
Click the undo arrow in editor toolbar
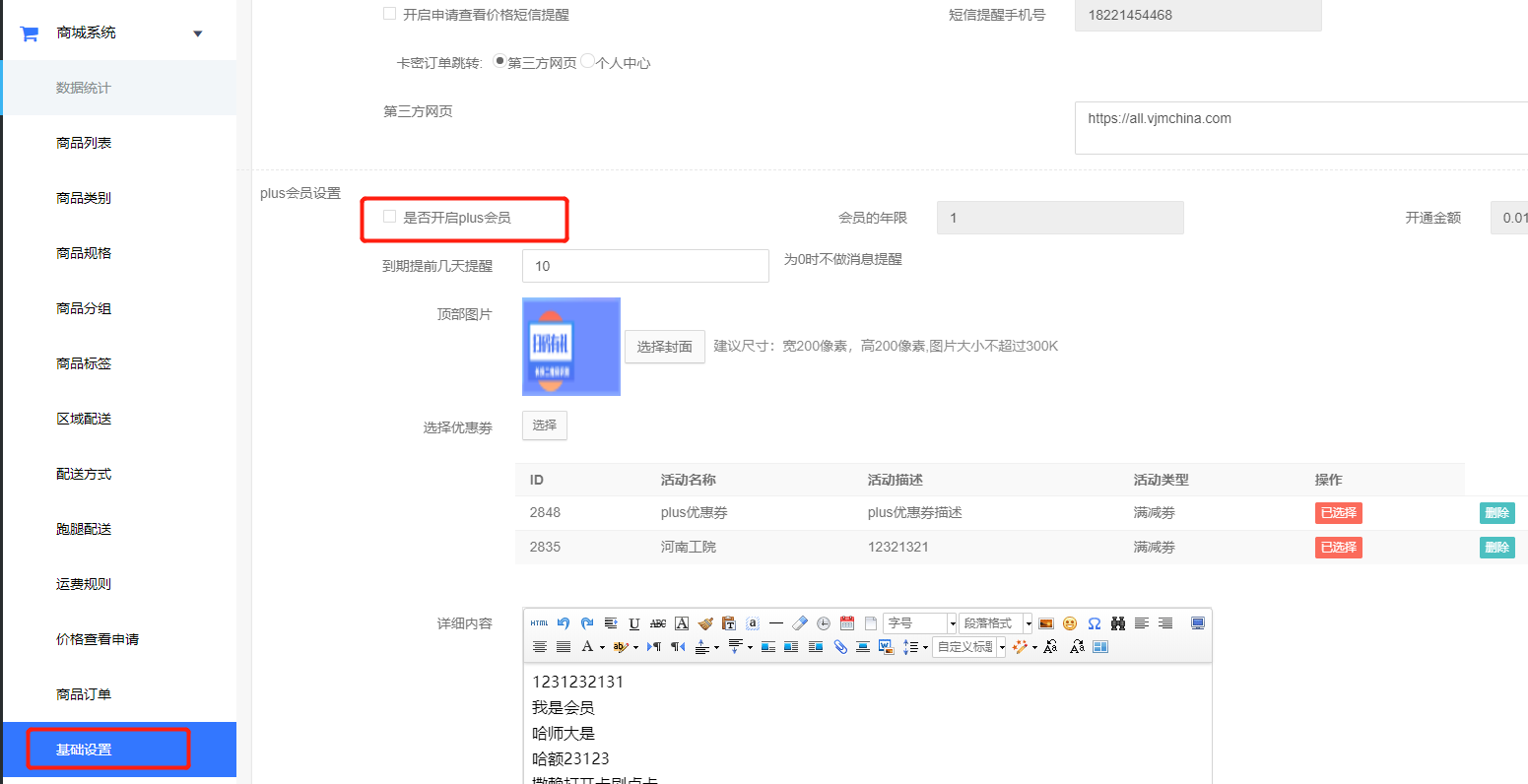pyautogui.click(x=564, y=623)
